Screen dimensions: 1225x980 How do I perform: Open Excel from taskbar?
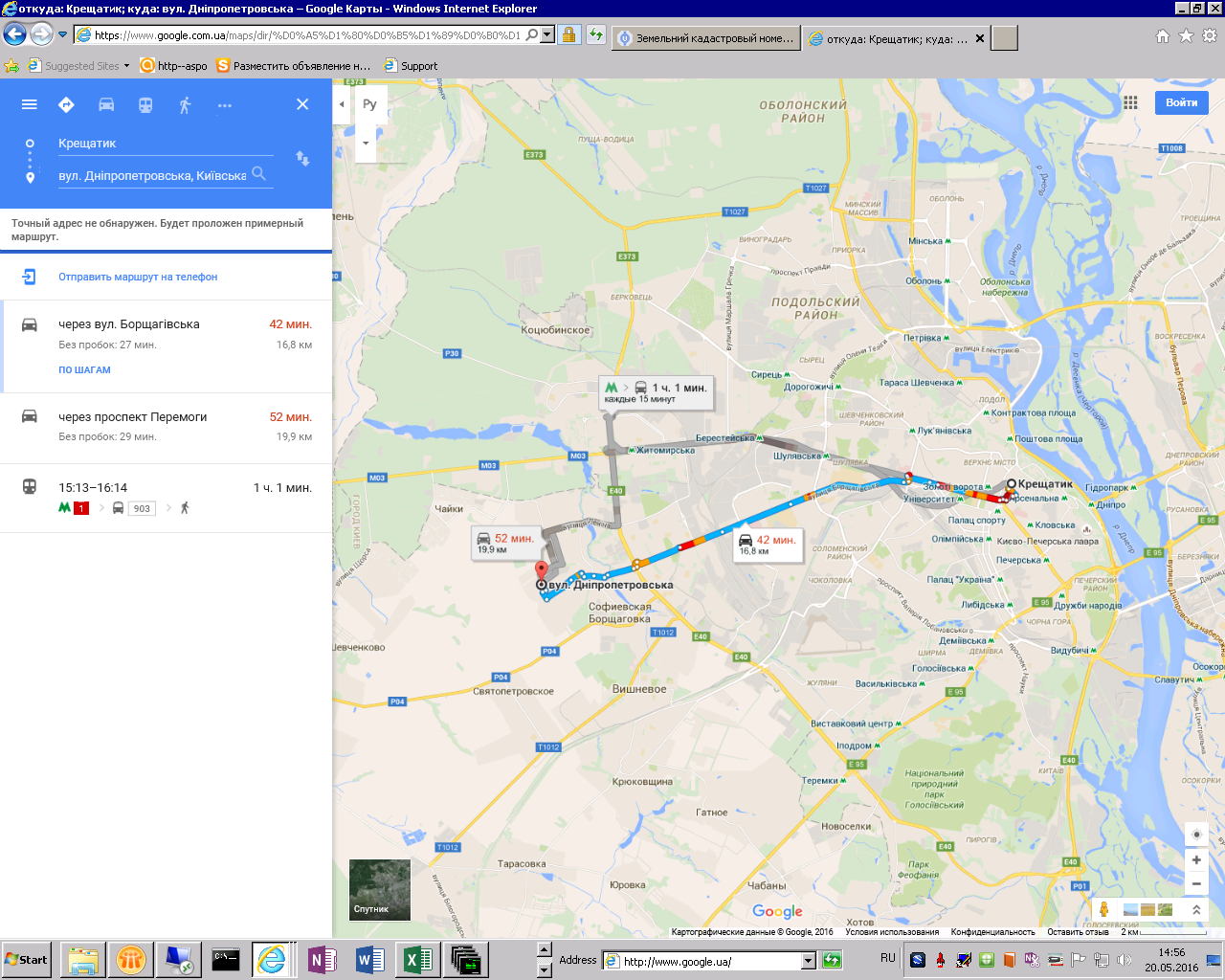417,959
